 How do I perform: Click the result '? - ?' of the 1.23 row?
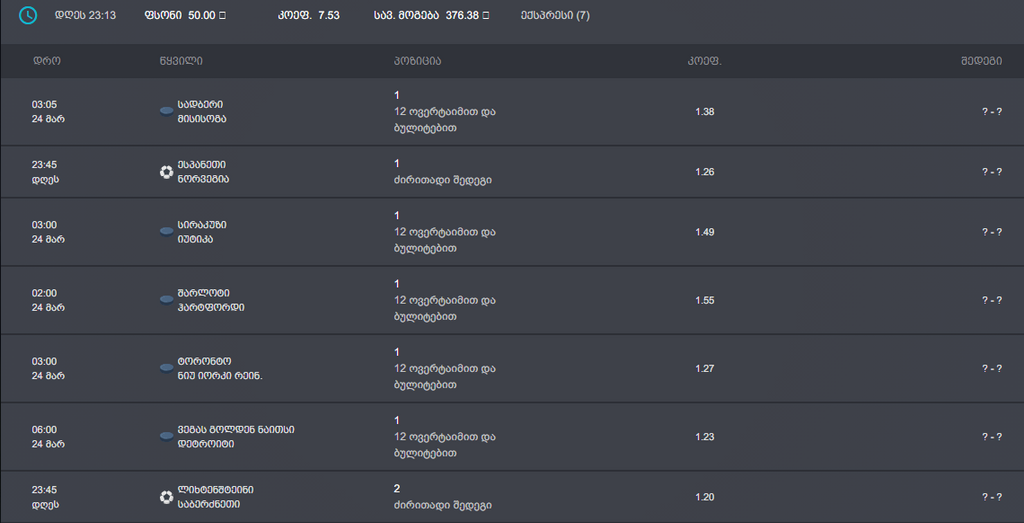991,436
